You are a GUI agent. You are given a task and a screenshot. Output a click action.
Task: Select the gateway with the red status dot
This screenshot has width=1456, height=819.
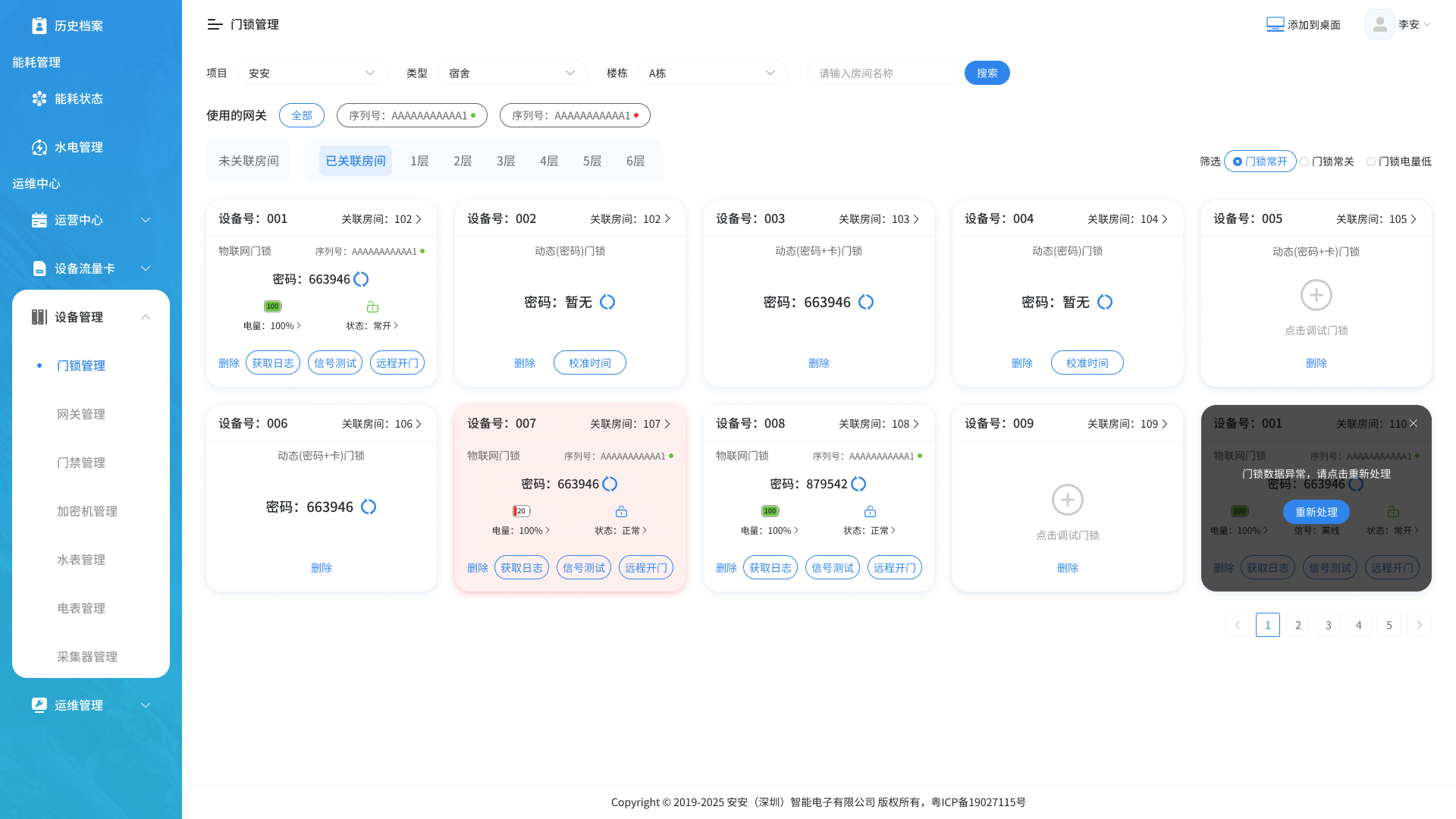(575, 115)
